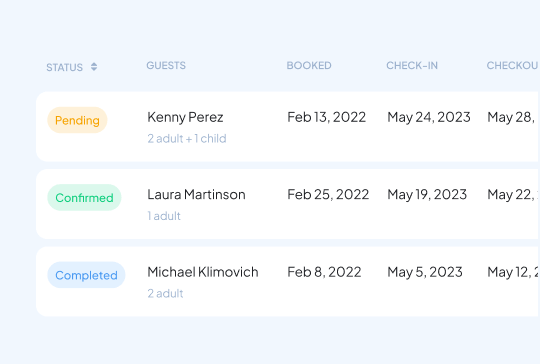The image size is (540, 364).
Task: Click checkout date May 12 for Michael Klimovich
Action: (513, 272)
